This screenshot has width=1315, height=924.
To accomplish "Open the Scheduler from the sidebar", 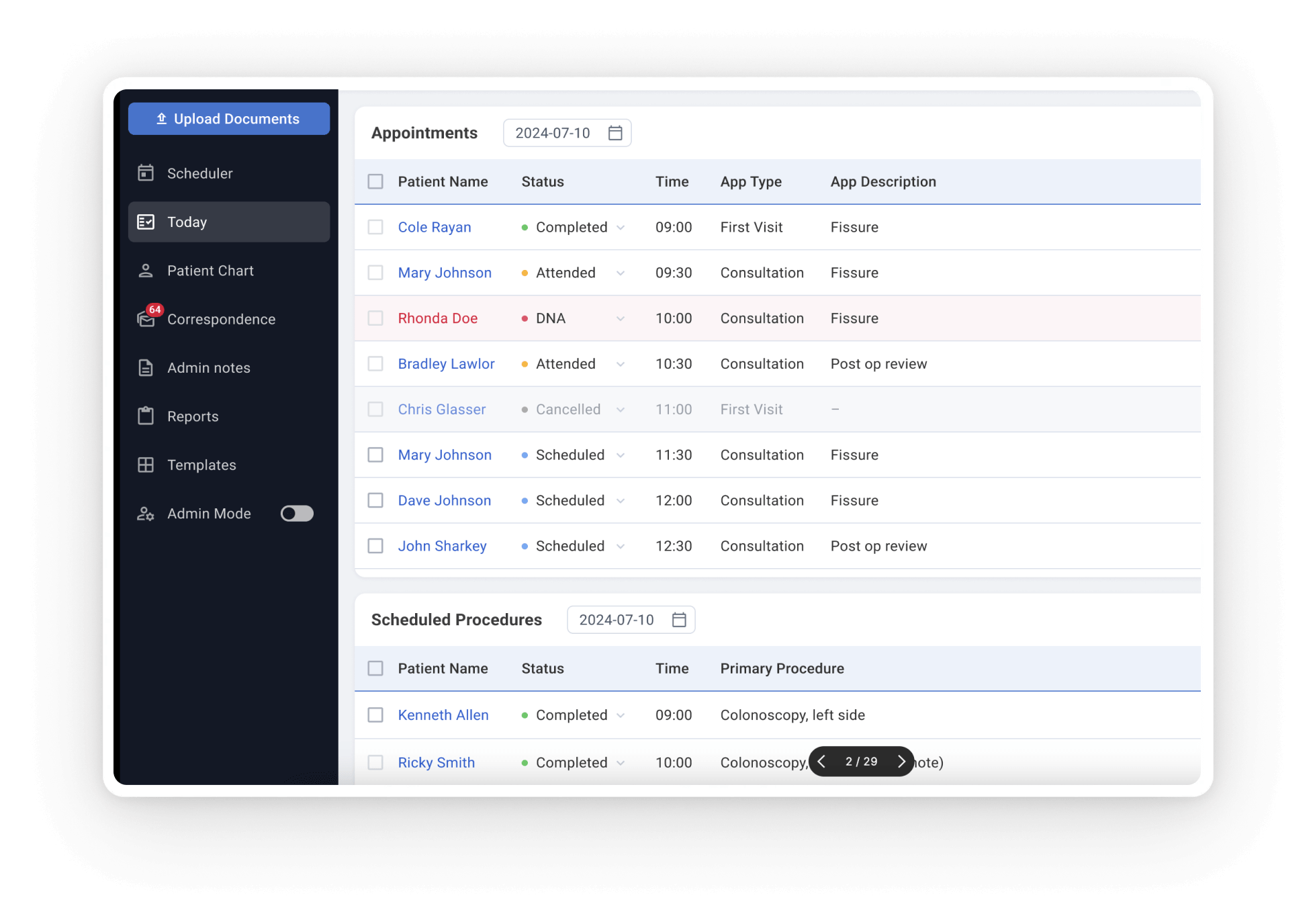I will pyautogui.click(x=198, y=173).
